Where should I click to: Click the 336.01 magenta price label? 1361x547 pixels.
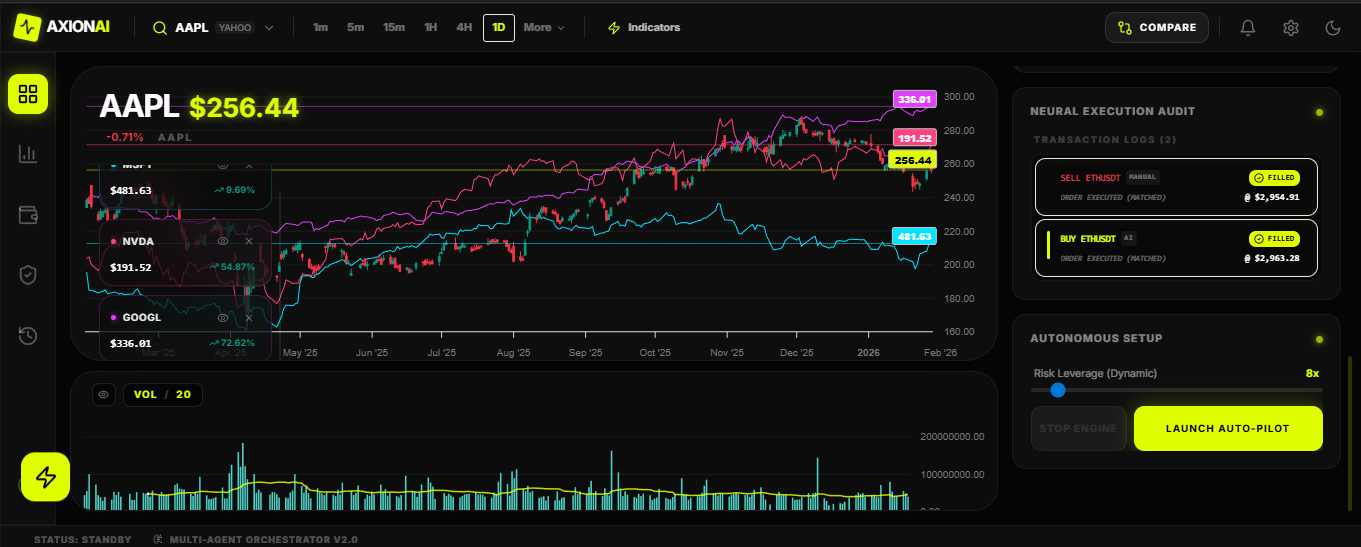[915, 99]
